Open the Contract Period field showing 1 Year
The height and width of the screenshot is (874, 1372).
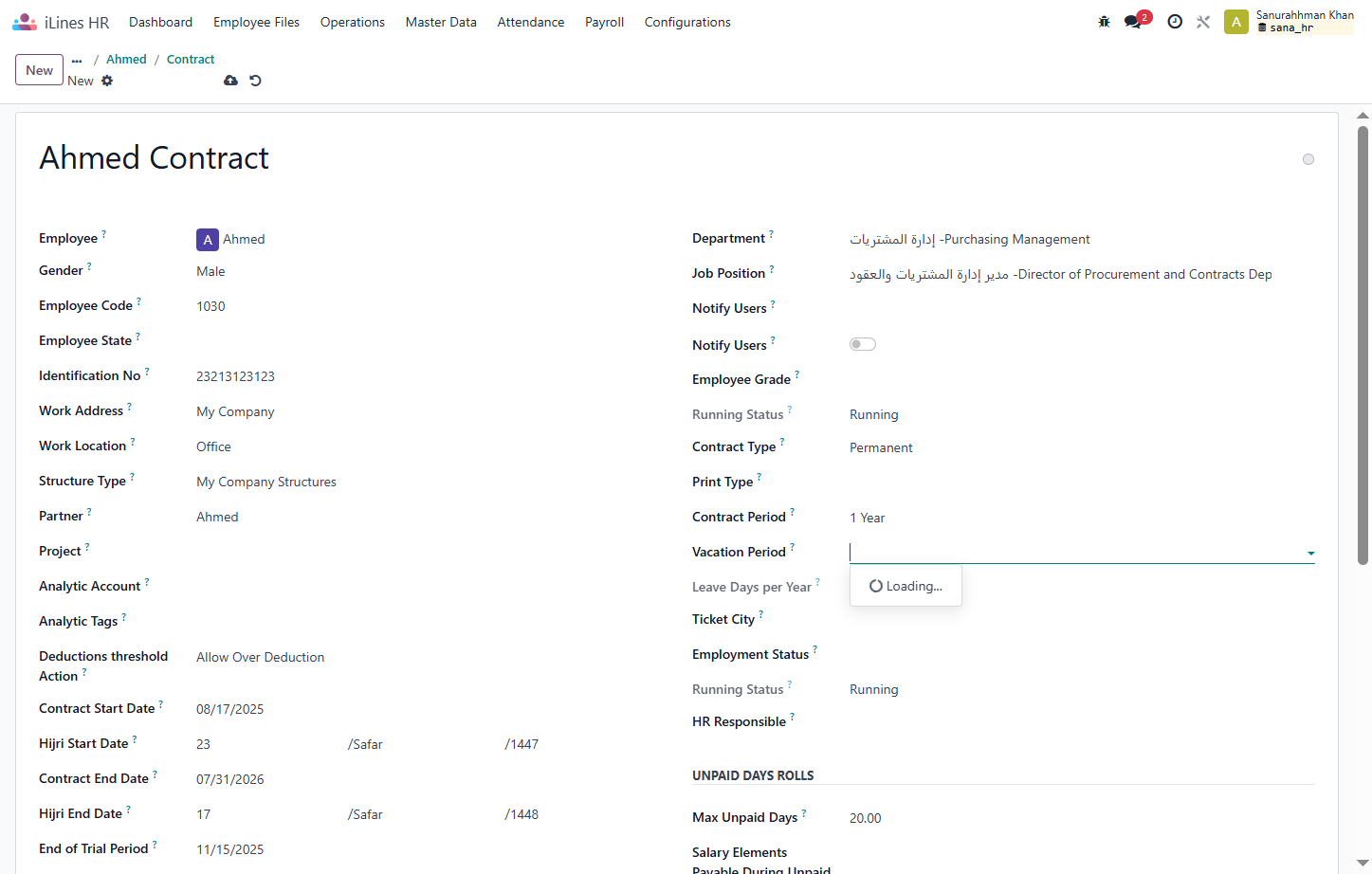[1081, 518]
